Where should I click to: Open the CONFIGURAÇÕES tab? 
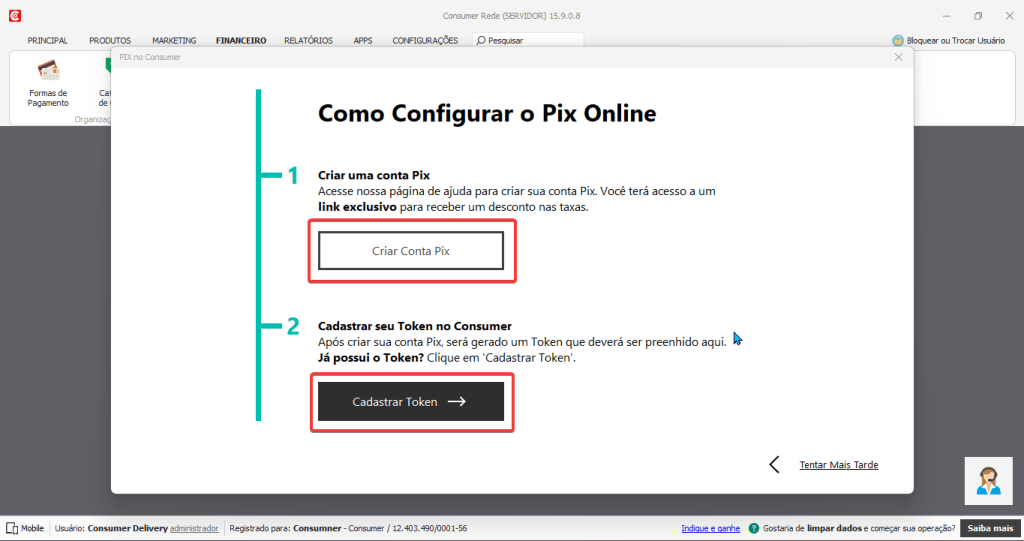point(425,41)
